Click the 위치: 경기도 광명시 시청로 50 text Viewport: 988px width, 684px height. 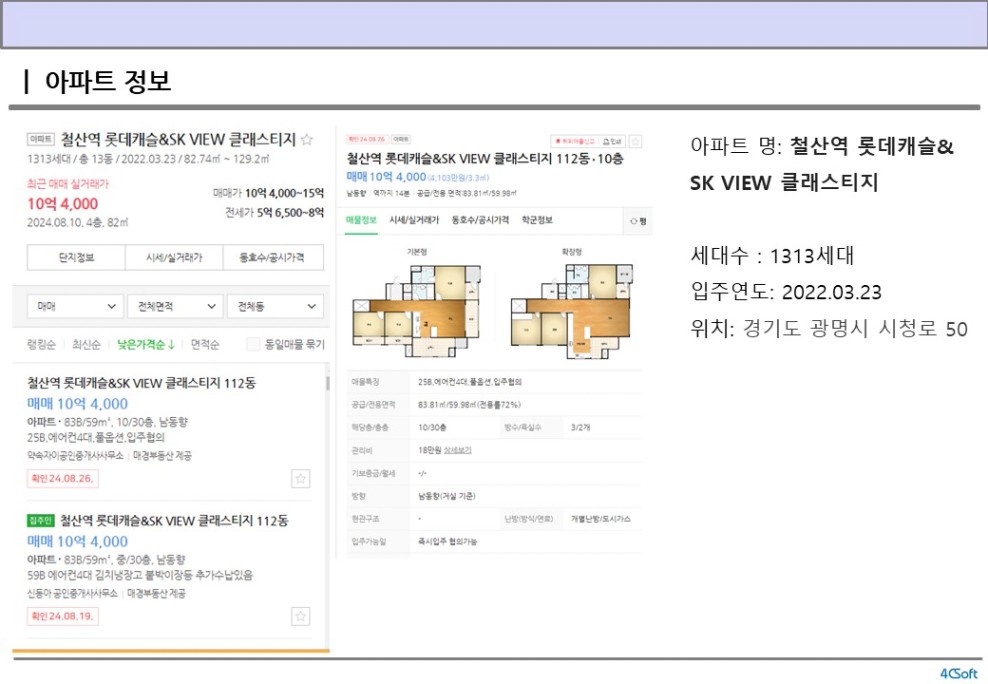pyautogui.click(x=829, y=328)
